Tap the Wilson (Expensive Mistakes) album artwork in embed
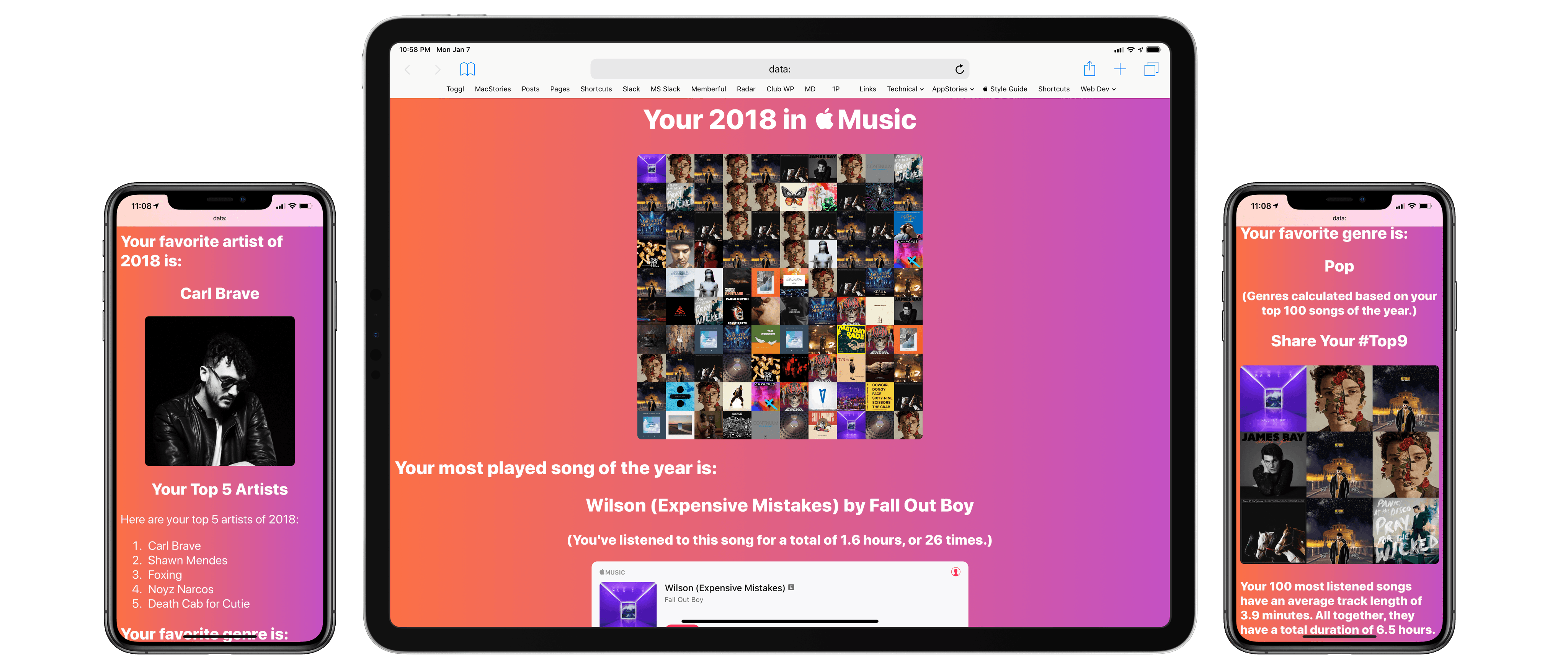1568x669 pixels. tap(627, 604)
